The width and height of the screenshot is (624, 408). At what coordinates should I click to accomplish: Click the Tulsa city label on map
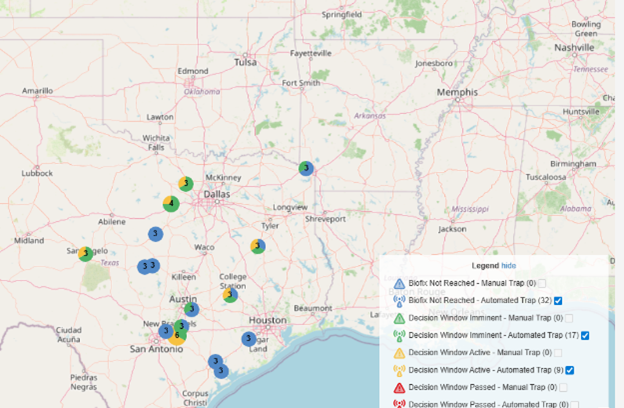(245, 62)
